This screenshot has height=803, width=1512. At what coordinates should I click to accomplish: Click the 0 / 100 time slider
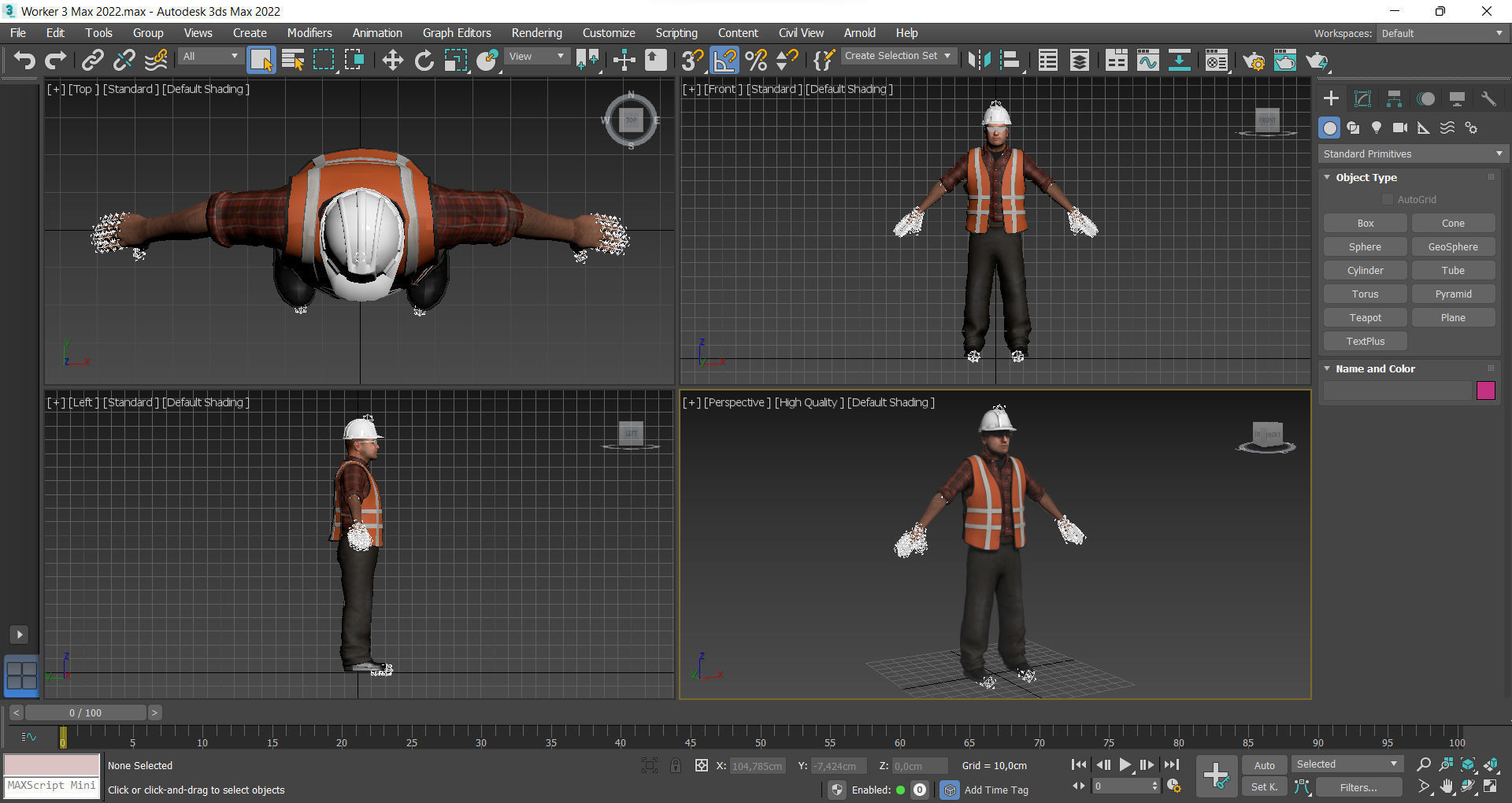click(85, 712)
